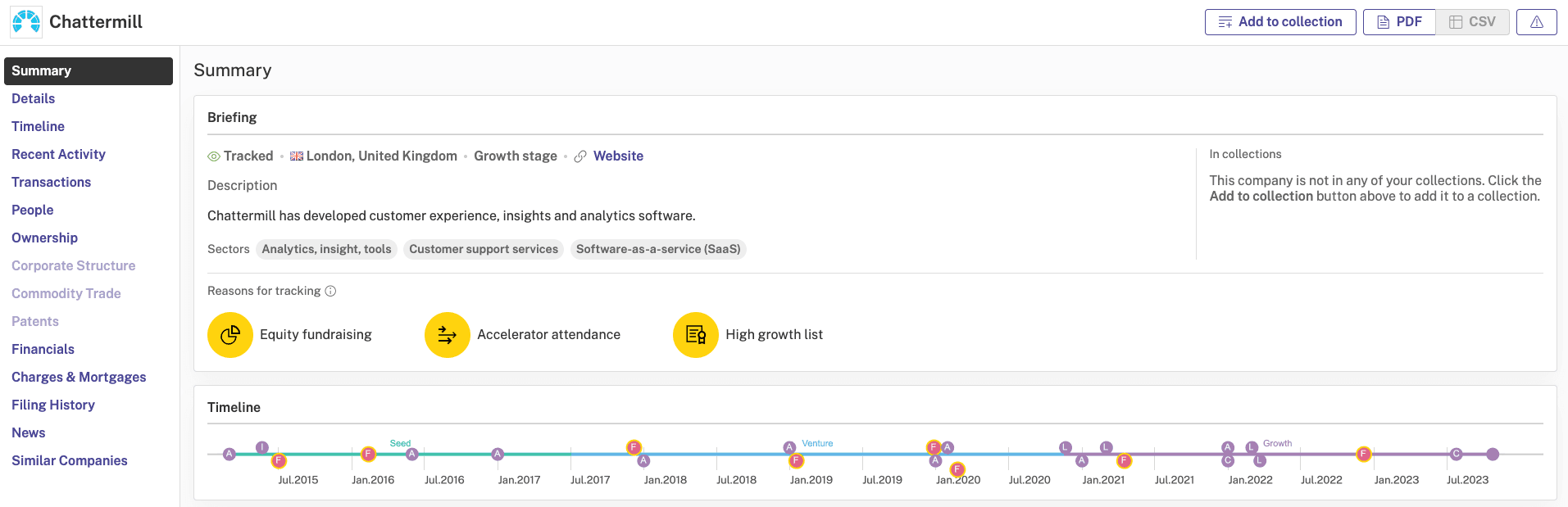
Task: Click the C marker at Jul.2023
Action: tap(1457, 454)
